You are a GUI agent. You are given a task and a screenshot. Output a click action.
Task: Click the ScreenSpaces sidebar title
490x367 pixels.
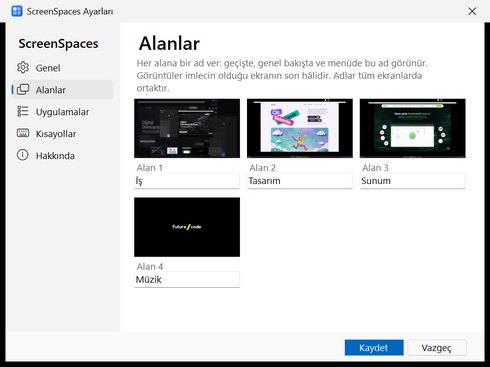[x=58, y=44]
